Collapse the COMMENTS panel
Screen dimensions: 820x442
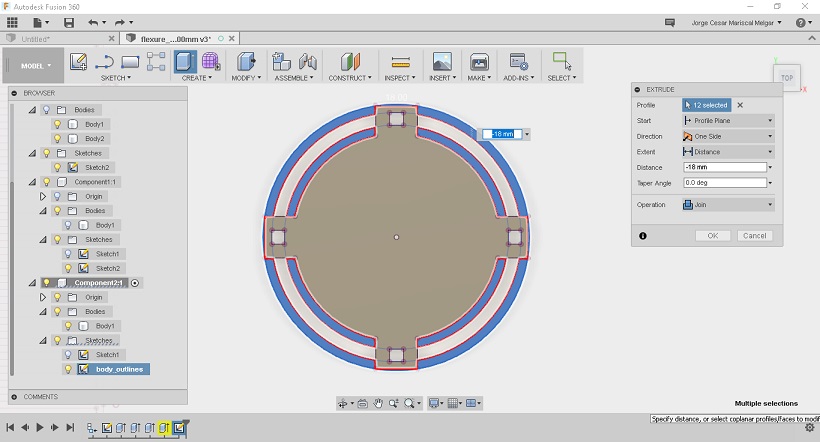point(14,397)
